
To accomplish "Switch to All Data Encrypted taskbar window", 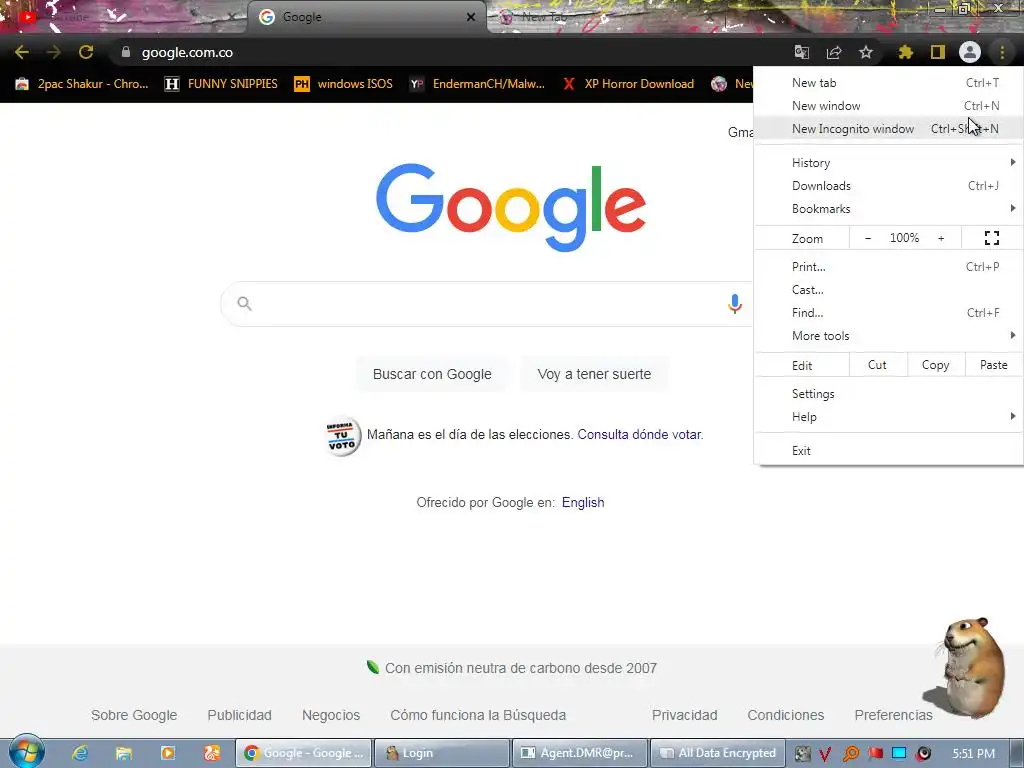I will tap(718, 753).
